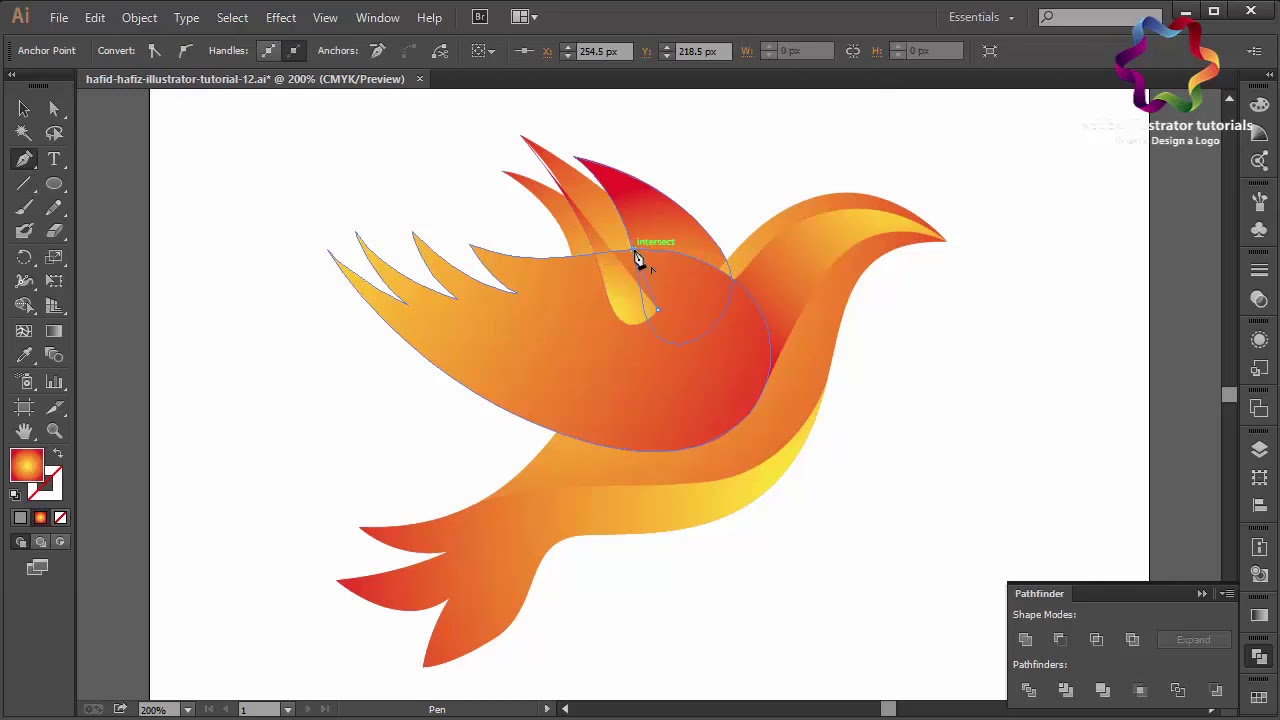
Task: Click Exclude shape mode in Pathfinder
Action: pos(1132,640)
